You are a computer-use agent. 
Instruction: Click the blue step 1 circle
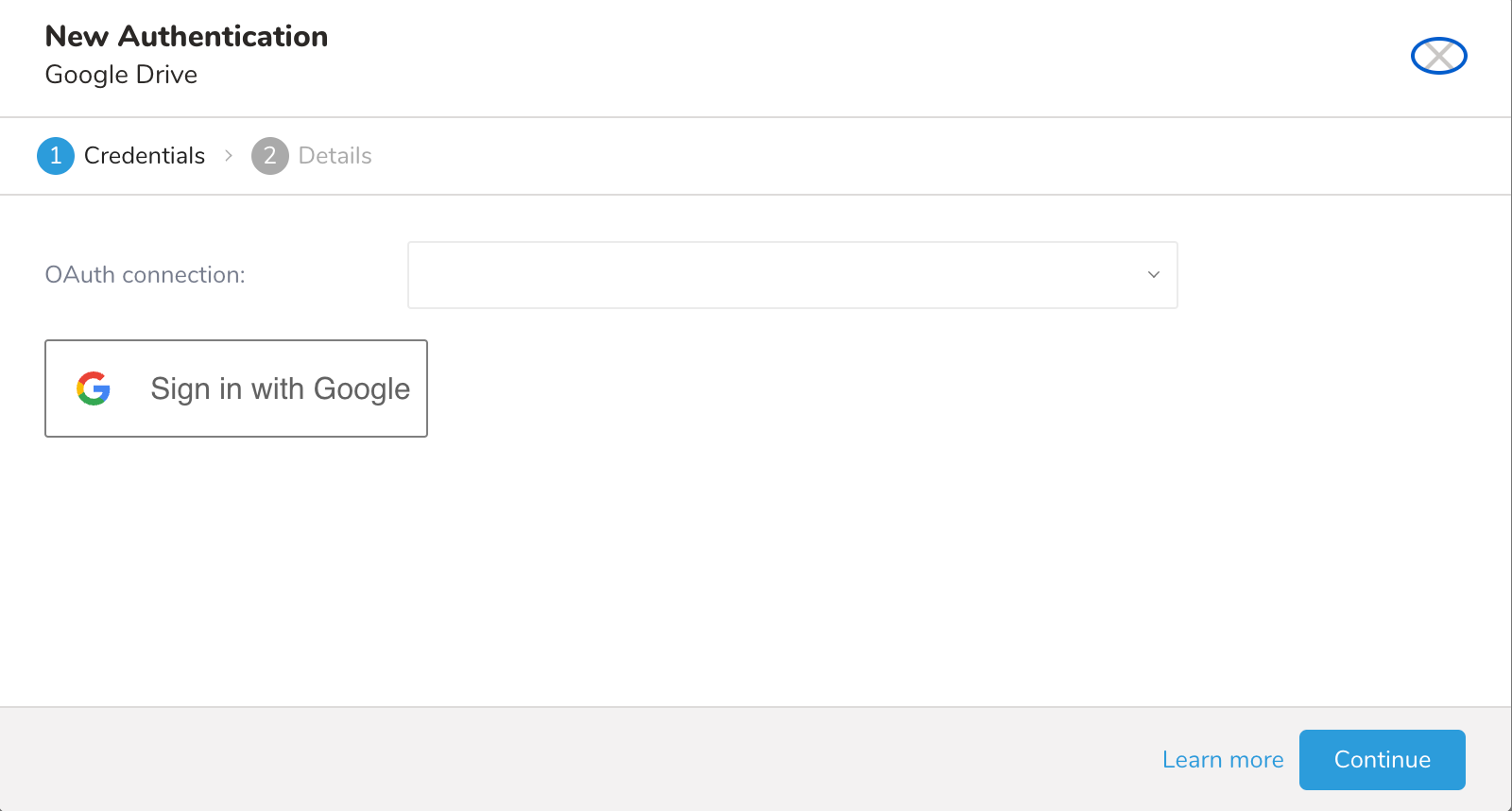coord(56,156)
